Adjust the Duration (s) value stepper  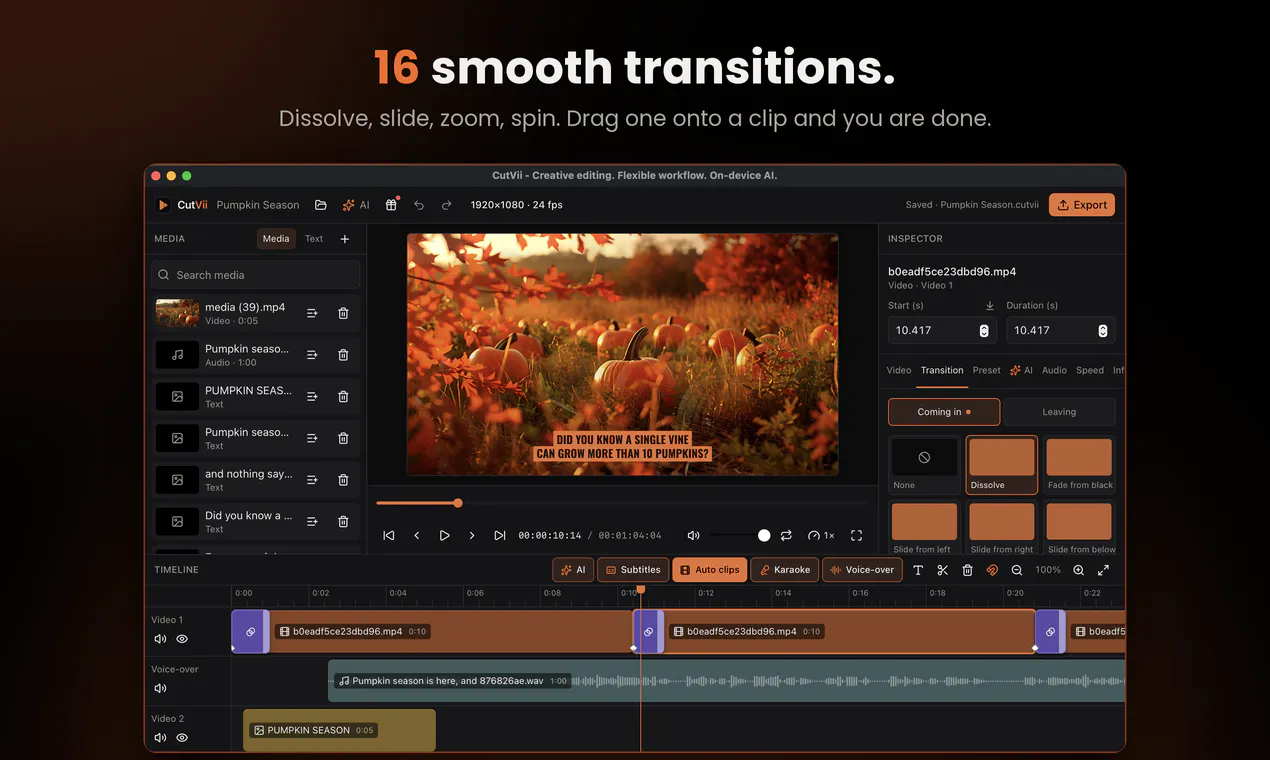pos(1103,331)
